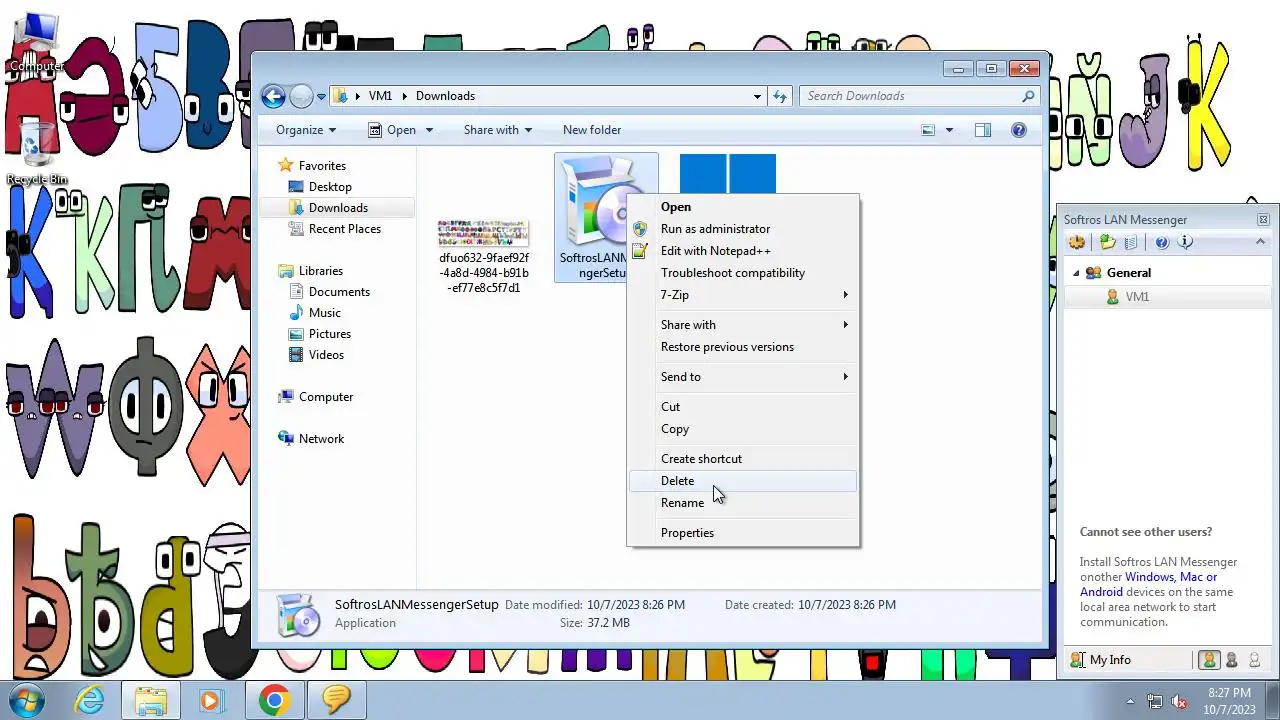Image resolution: width=1280 pixels, height=720 pixels.
Task: Follow the Android link in the Messenger panel
Action: 1102,592
